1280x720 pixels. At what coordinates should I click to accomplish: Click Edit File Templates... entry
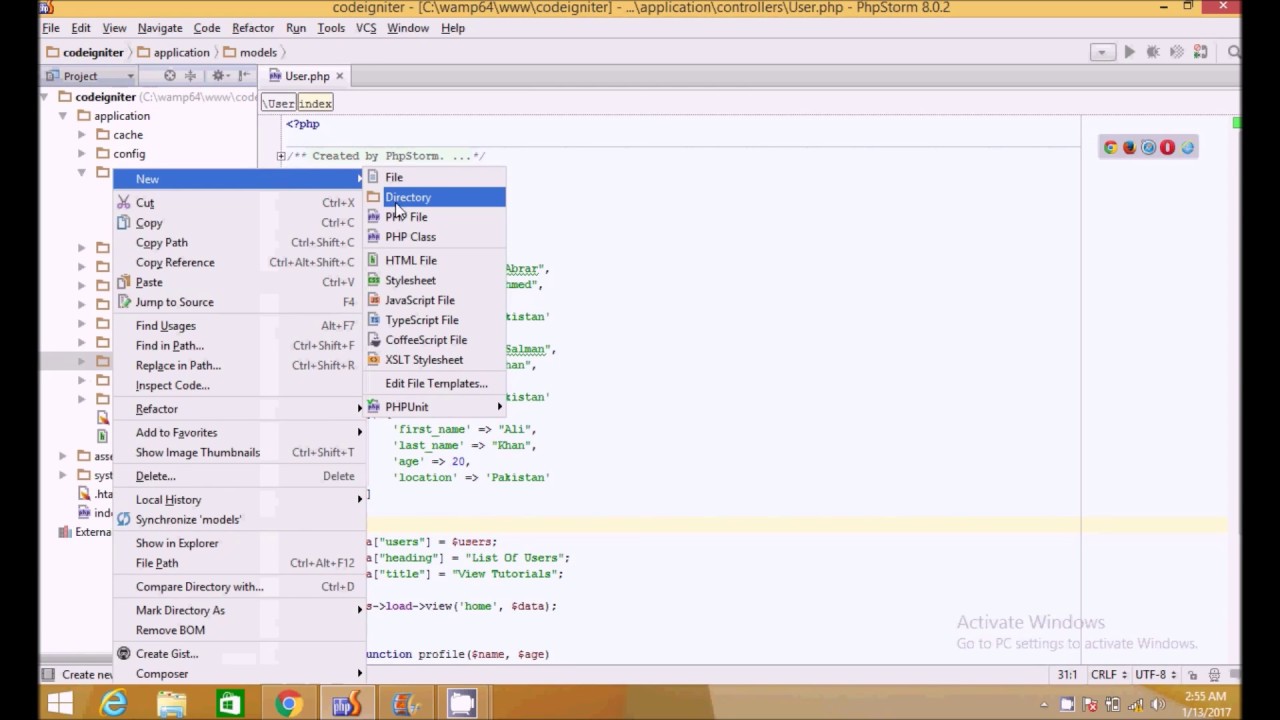(x=435, y=383)
